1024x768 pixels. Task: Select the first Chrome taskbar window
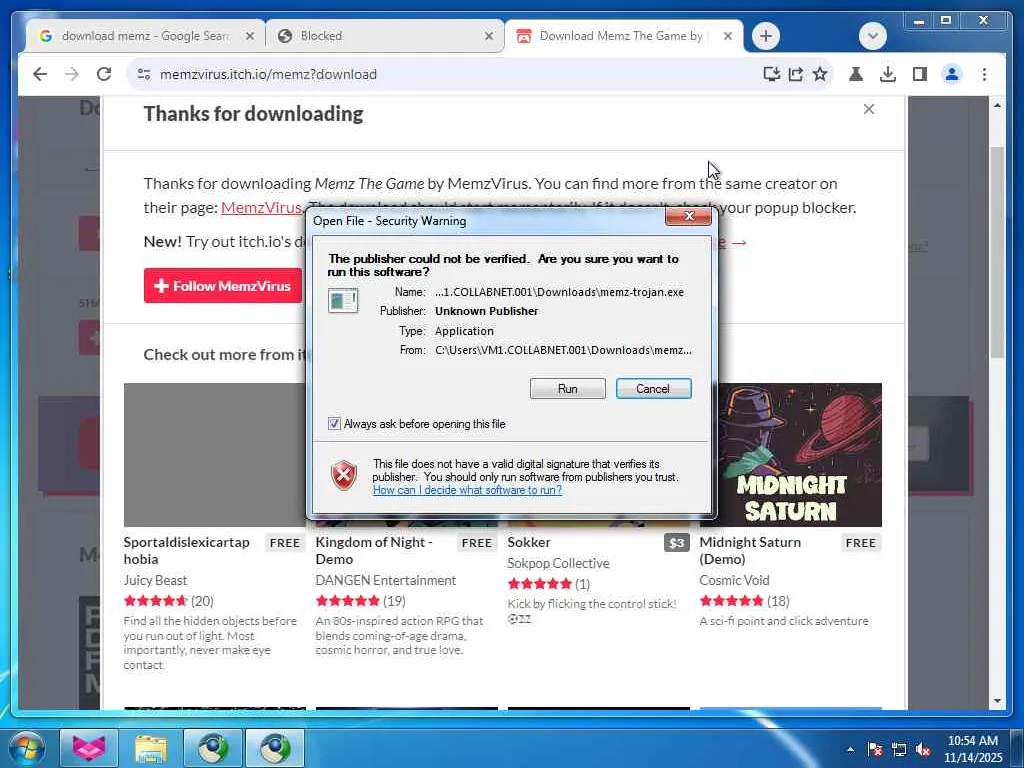point(213,748)
